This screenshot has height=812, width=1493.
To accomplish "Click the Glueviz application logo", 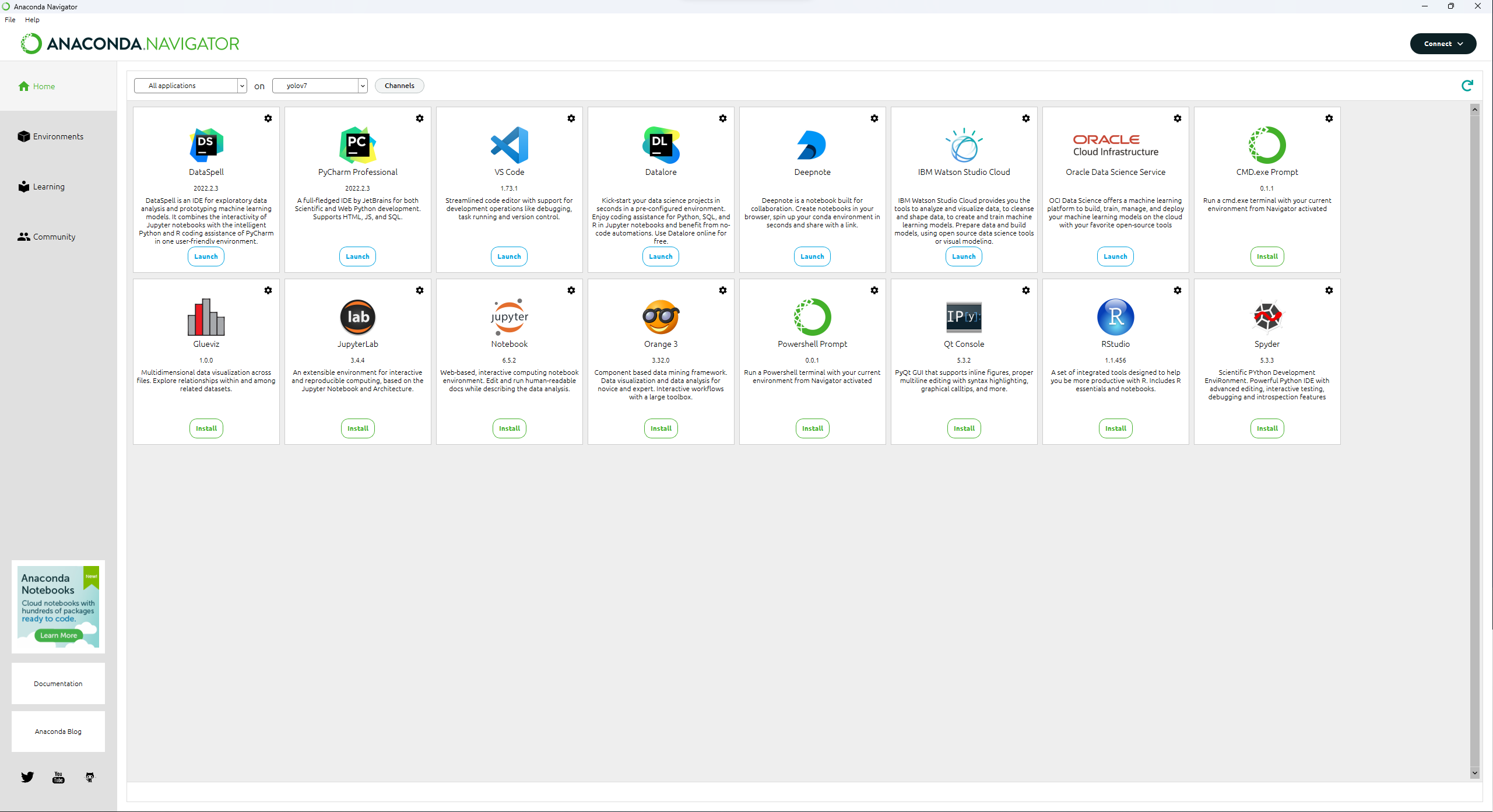I will point(206,317).
